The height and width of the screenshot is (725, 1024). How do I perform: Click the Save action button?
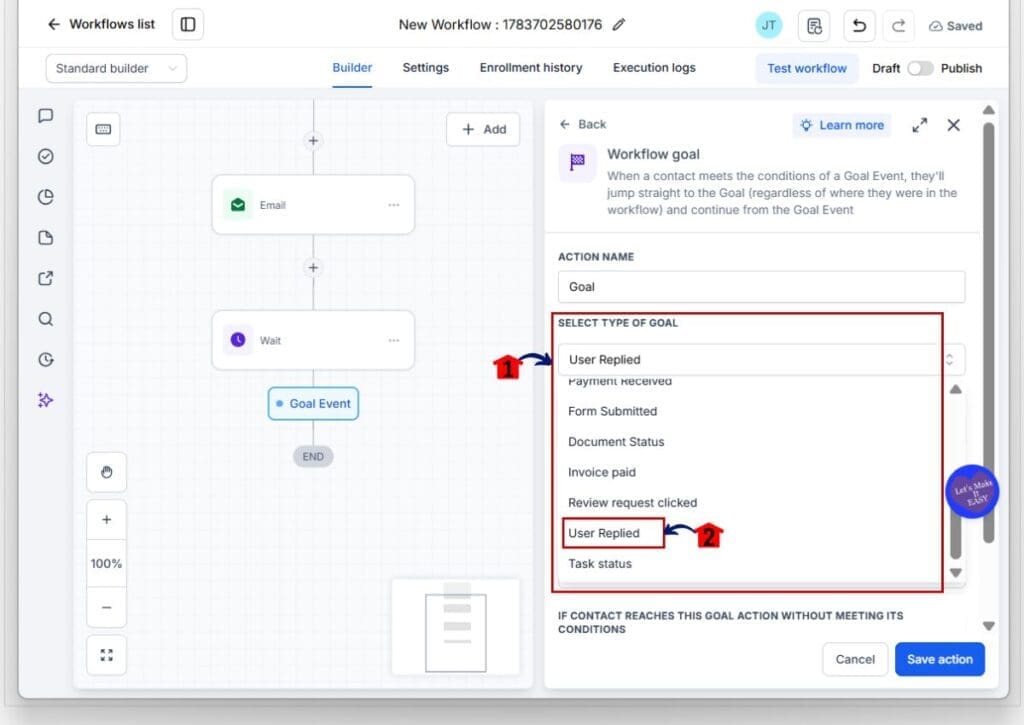(940, 660)
